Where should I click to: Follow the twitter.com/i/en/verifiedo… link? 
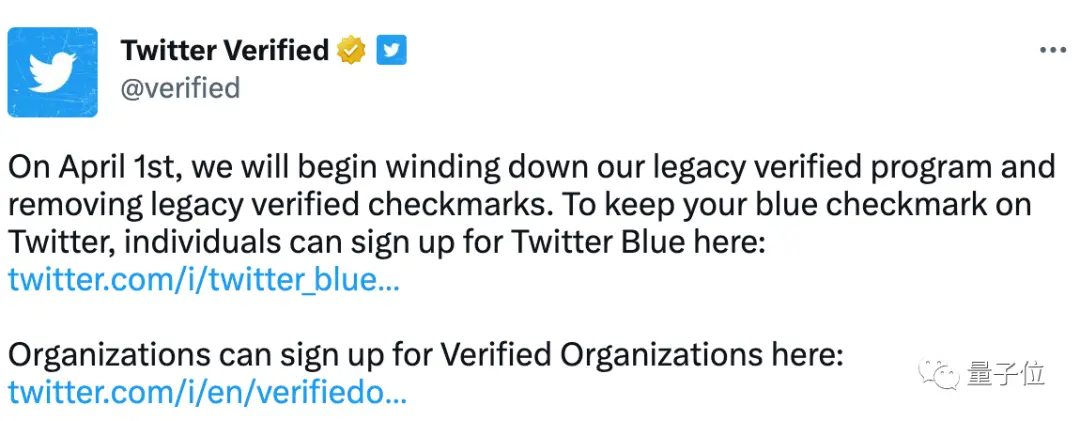pos(207,392)
